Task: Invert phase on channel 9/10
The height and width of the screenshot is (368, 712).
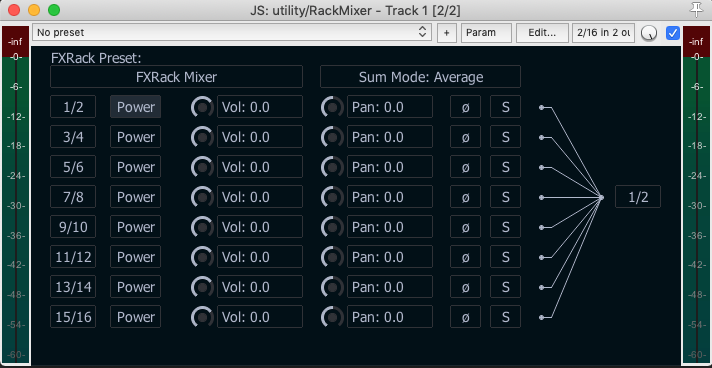Action: pos(465,227)
